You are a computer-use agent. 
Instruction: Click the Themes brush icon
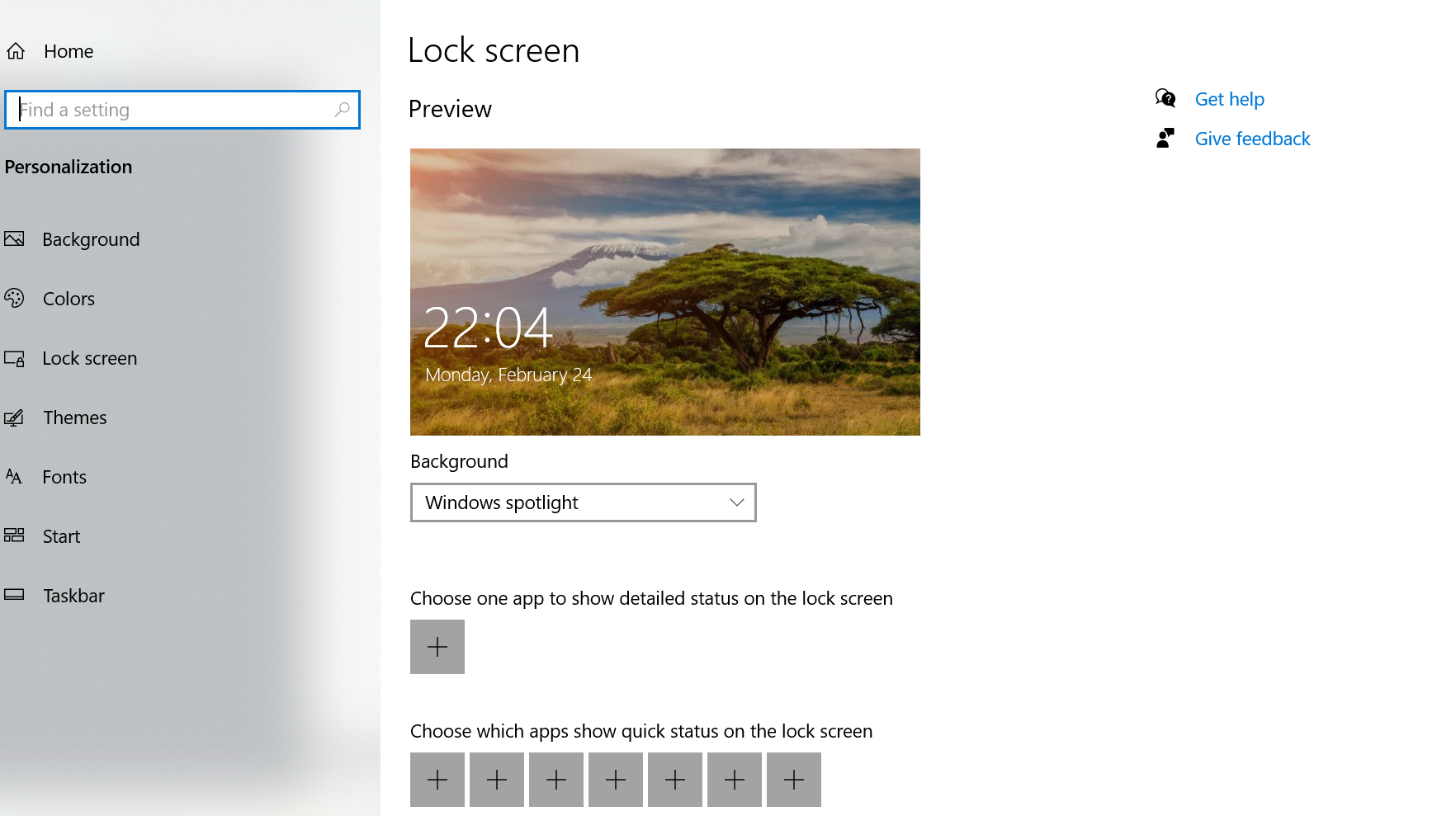tap(14, 418)
